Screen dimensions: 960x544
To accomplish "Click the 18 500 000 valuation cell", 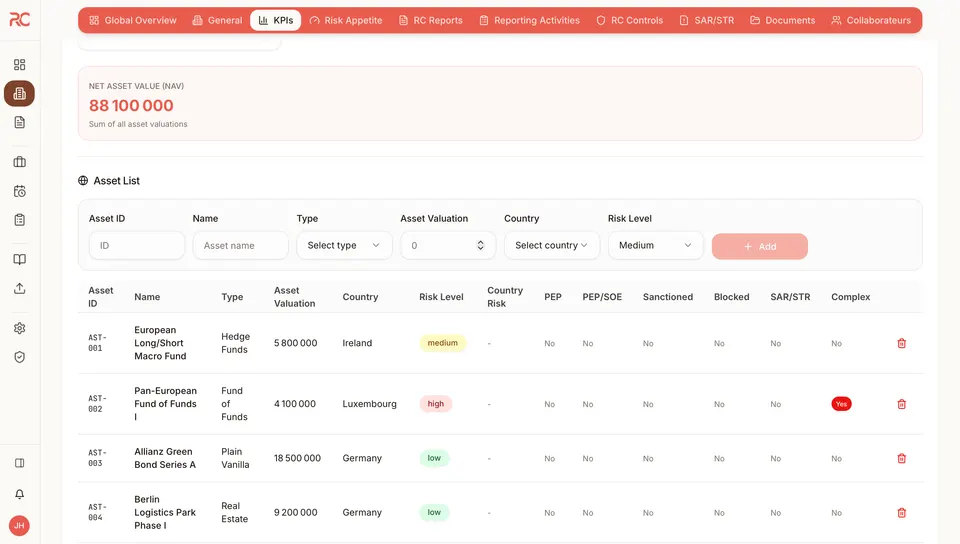I will (297, 458).
